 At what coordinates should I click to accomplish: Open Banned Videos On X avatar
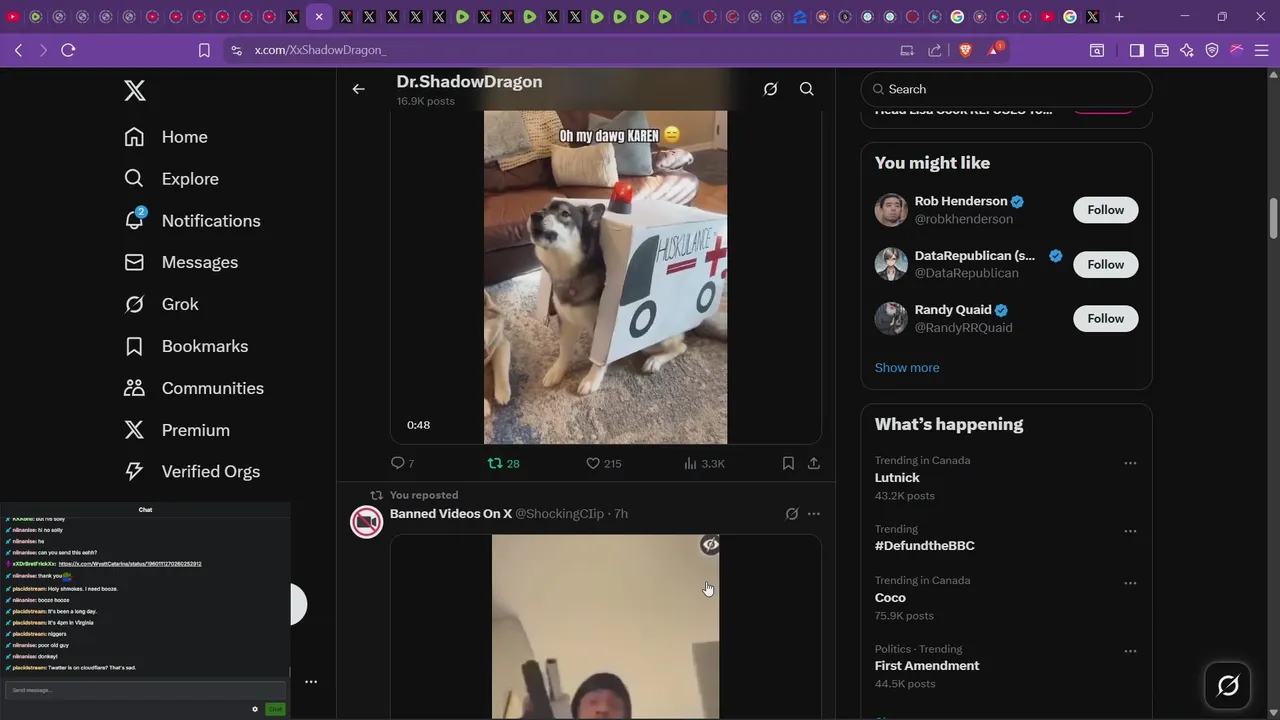click(367, 522)
